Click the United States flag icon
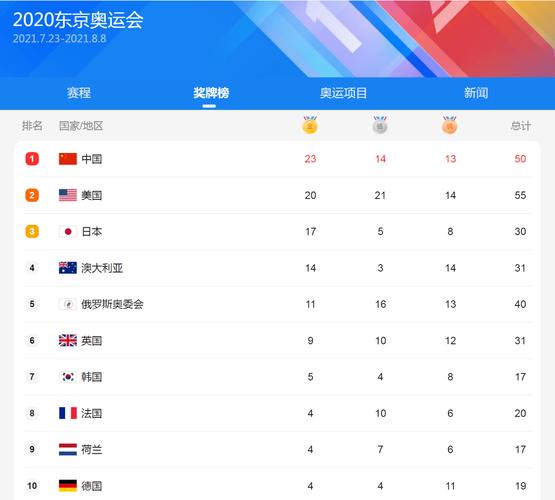Viewport: 555px width, 500px height. tap(68, 195)
